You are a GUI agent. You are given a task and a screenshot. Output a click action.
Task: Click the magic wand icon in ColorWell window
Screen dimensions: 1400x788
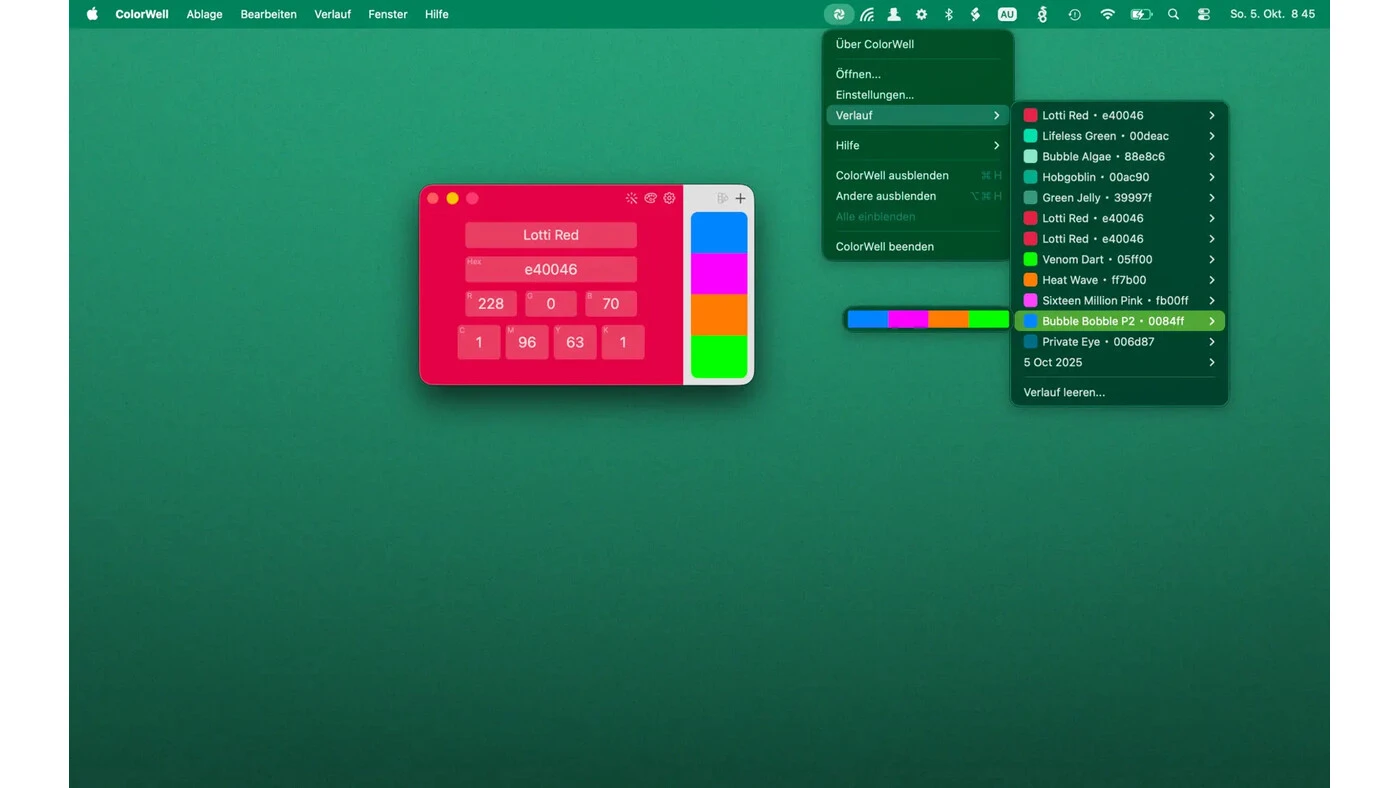point(631,198)
